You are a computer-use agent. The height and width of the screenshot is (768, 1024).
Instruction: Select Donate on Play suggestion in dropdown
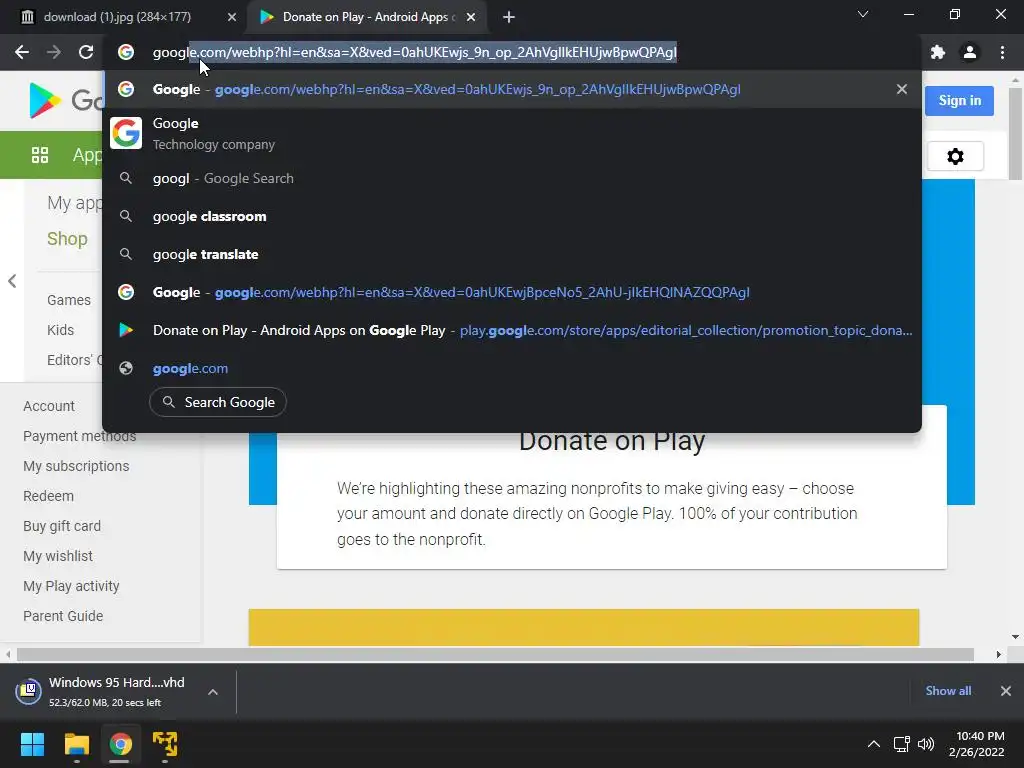(512, 330)
